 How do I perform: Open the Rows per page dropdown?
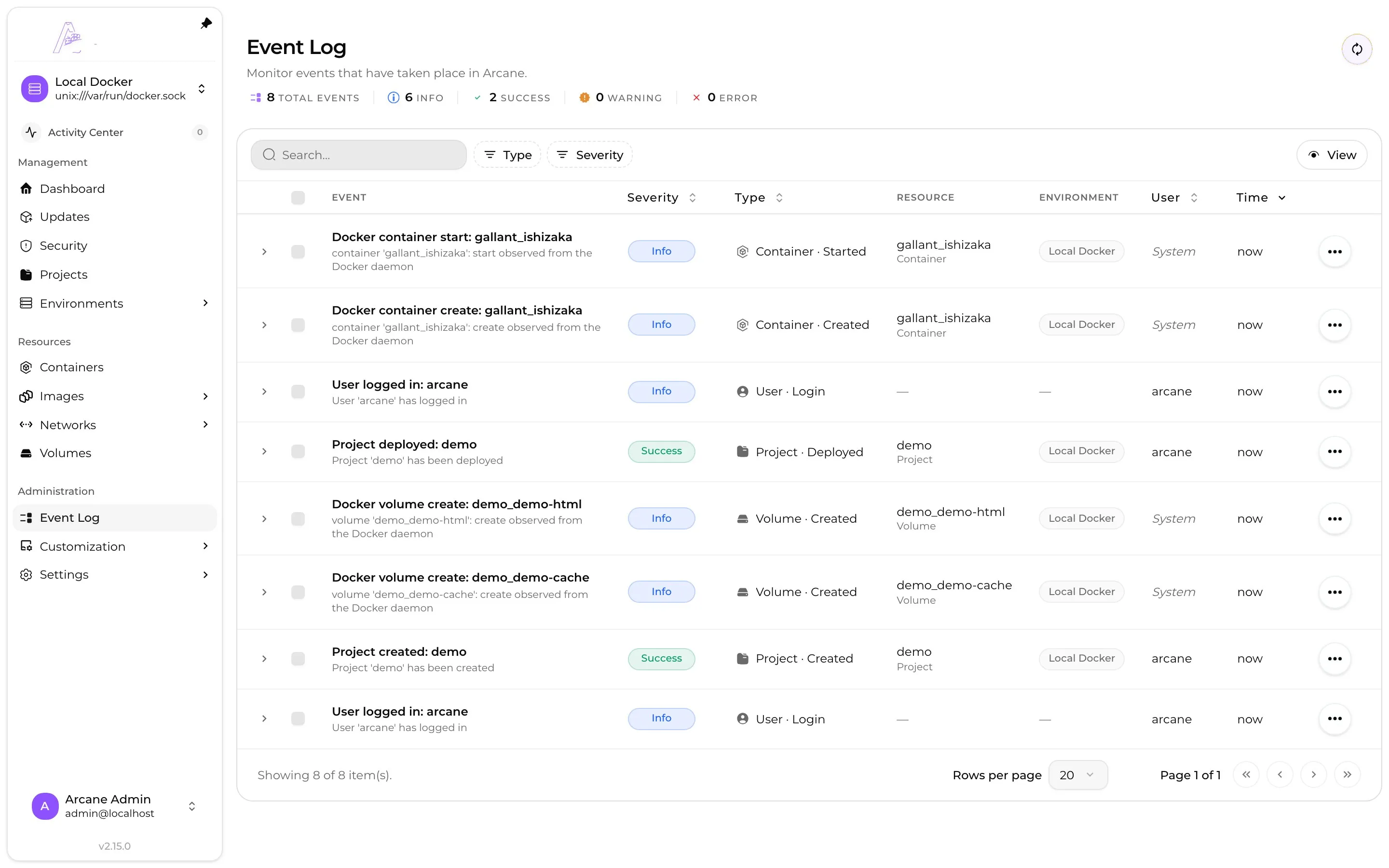1077,774
